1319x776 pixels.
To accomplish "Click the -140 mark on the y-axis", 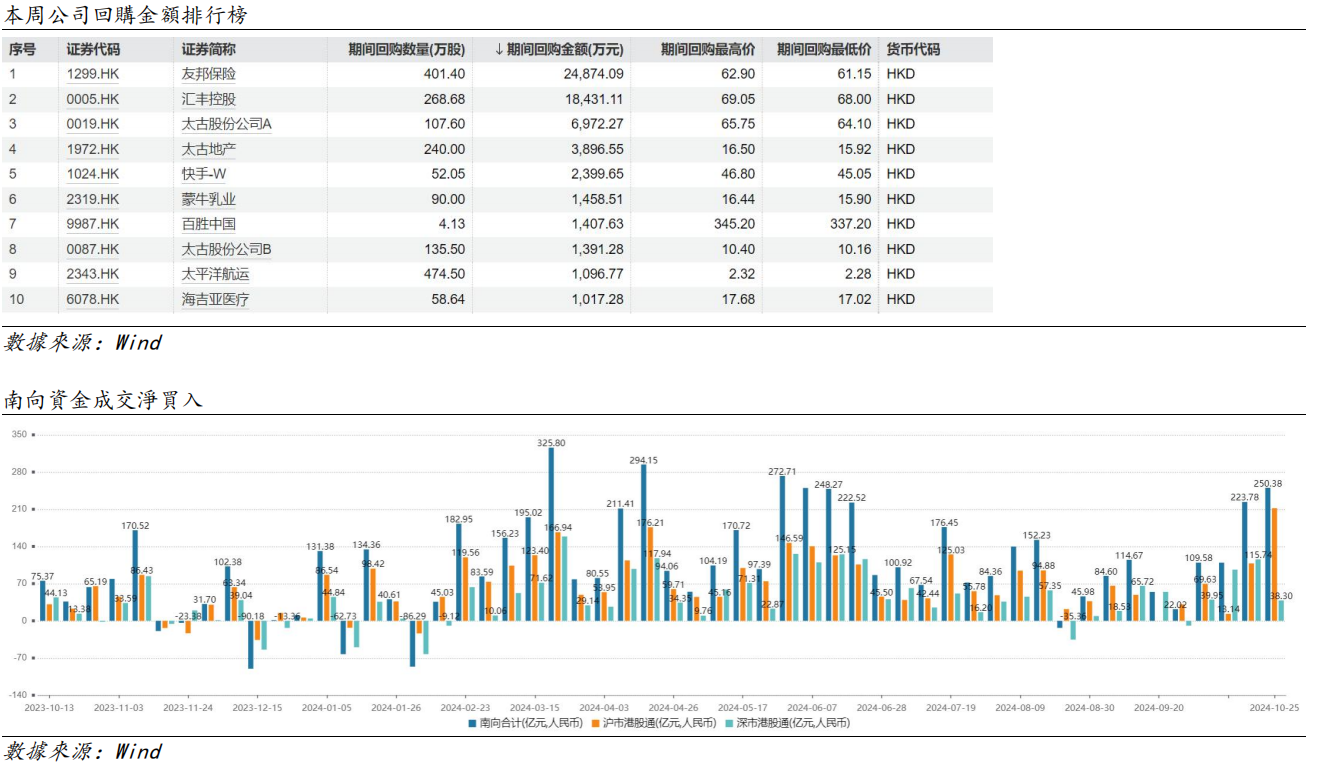I will click(x=17, y=694).
